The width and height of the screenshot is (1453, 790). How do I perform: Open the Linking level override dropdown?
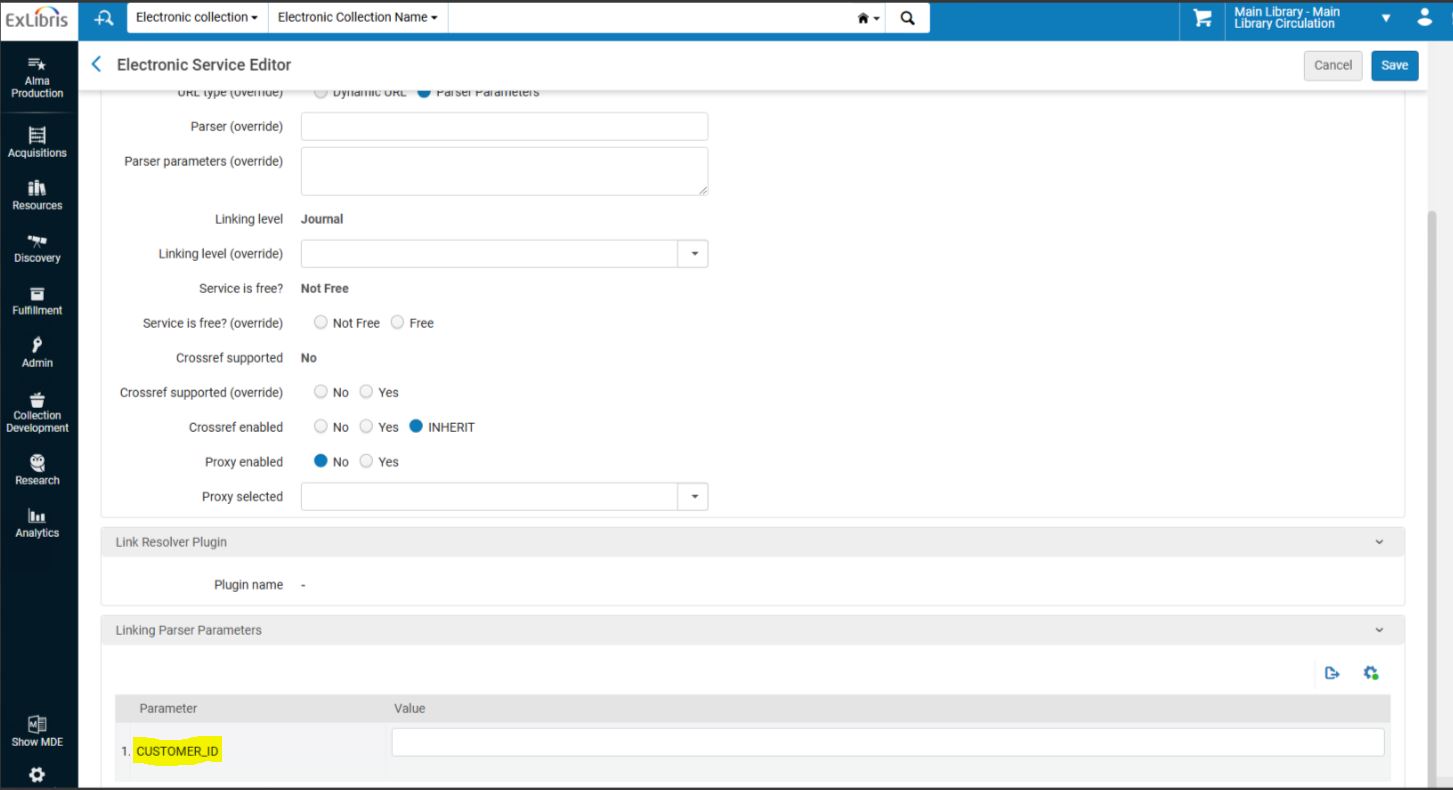coord(694,254)
